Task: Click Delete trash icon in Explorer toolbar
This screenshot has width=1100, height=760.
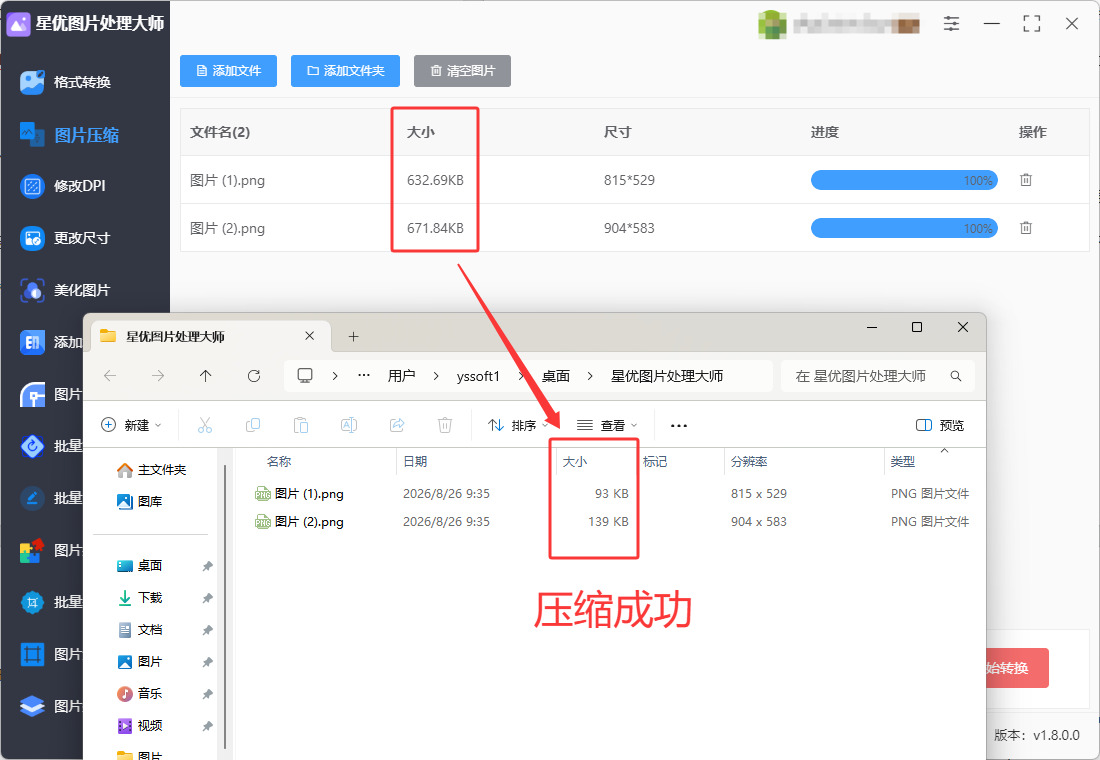Action: point(445,425)
